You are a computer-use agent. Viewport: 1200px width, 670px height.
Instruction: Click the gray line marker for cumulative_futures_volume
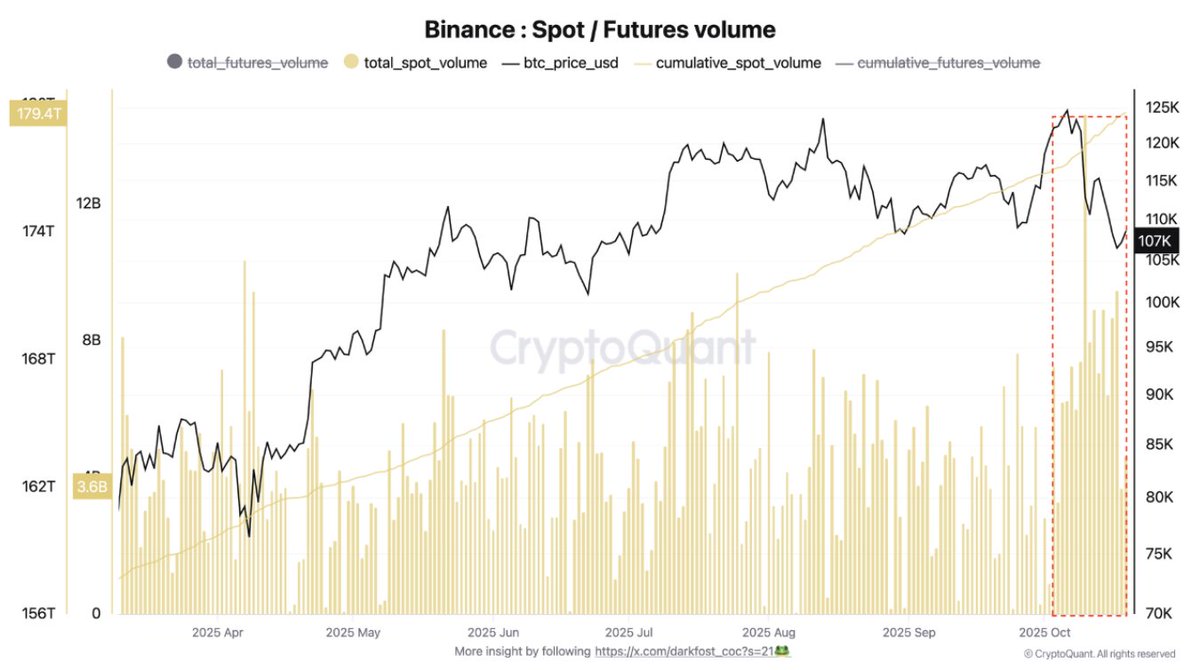click(844, 62)
